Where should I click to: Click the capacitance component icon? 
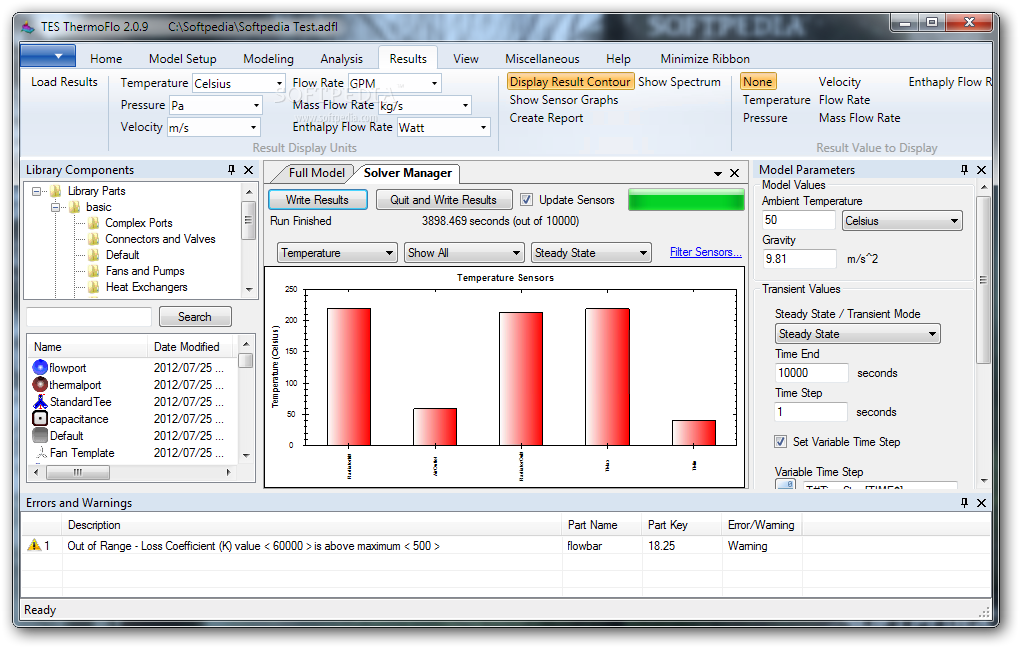40,418
